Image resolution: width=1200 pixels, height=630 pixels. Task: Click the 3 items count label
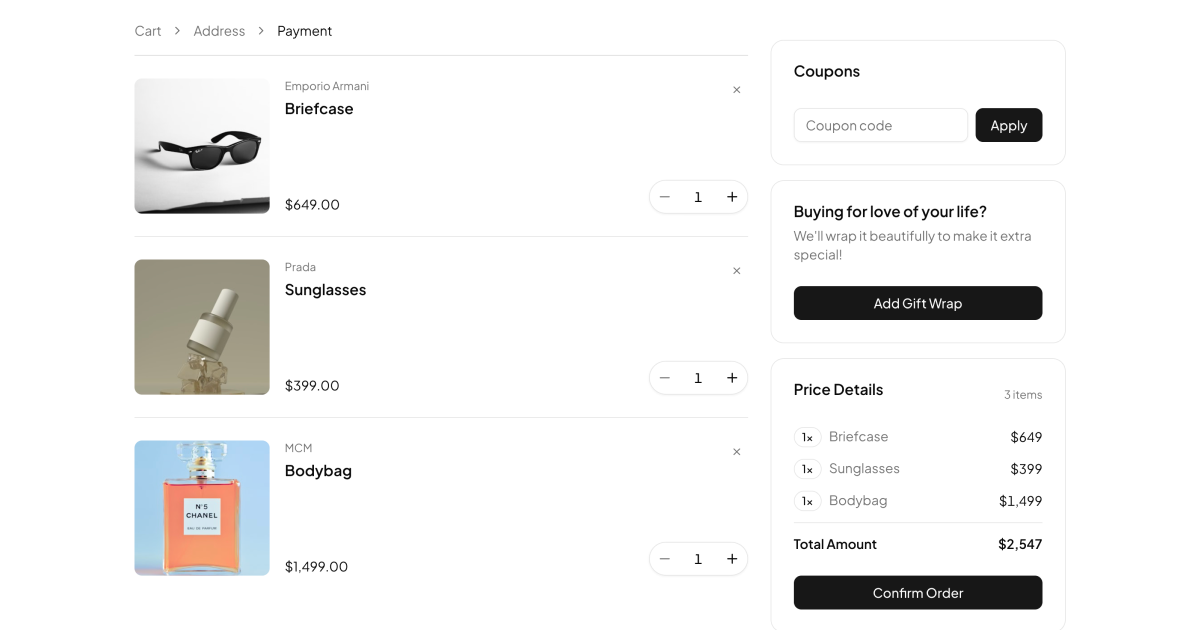click(x=1023, y=394)
